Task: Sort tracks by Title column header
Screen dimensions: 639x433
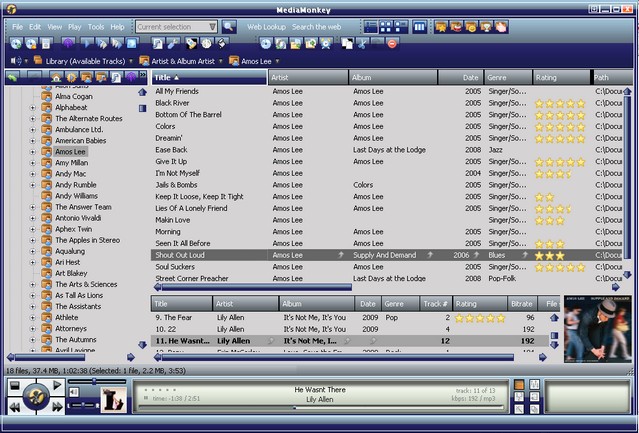Action: pos(209,77)
